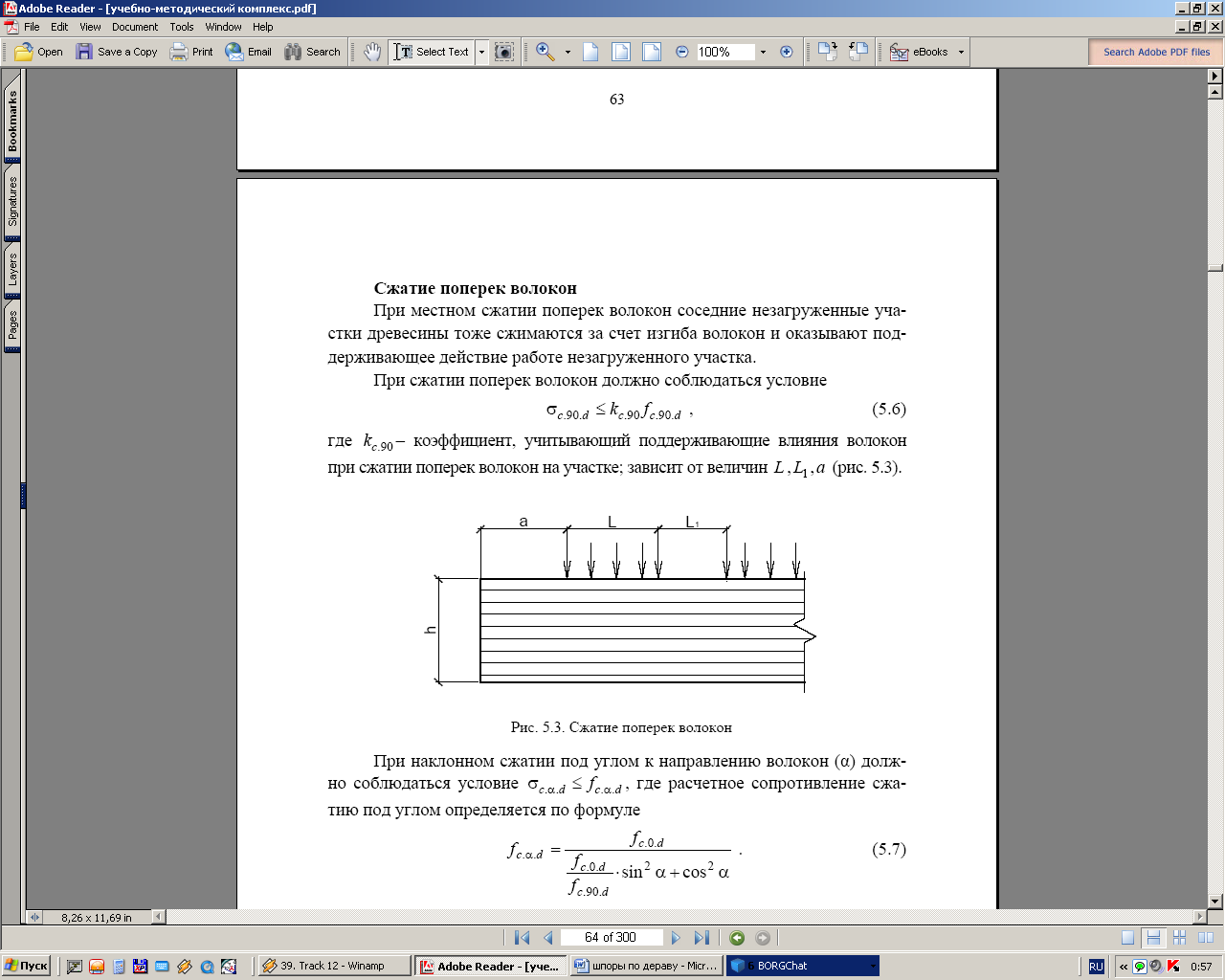Open the zoom percentage dropdown
This screenshot has width=1225, height=980.
point(763,52)
